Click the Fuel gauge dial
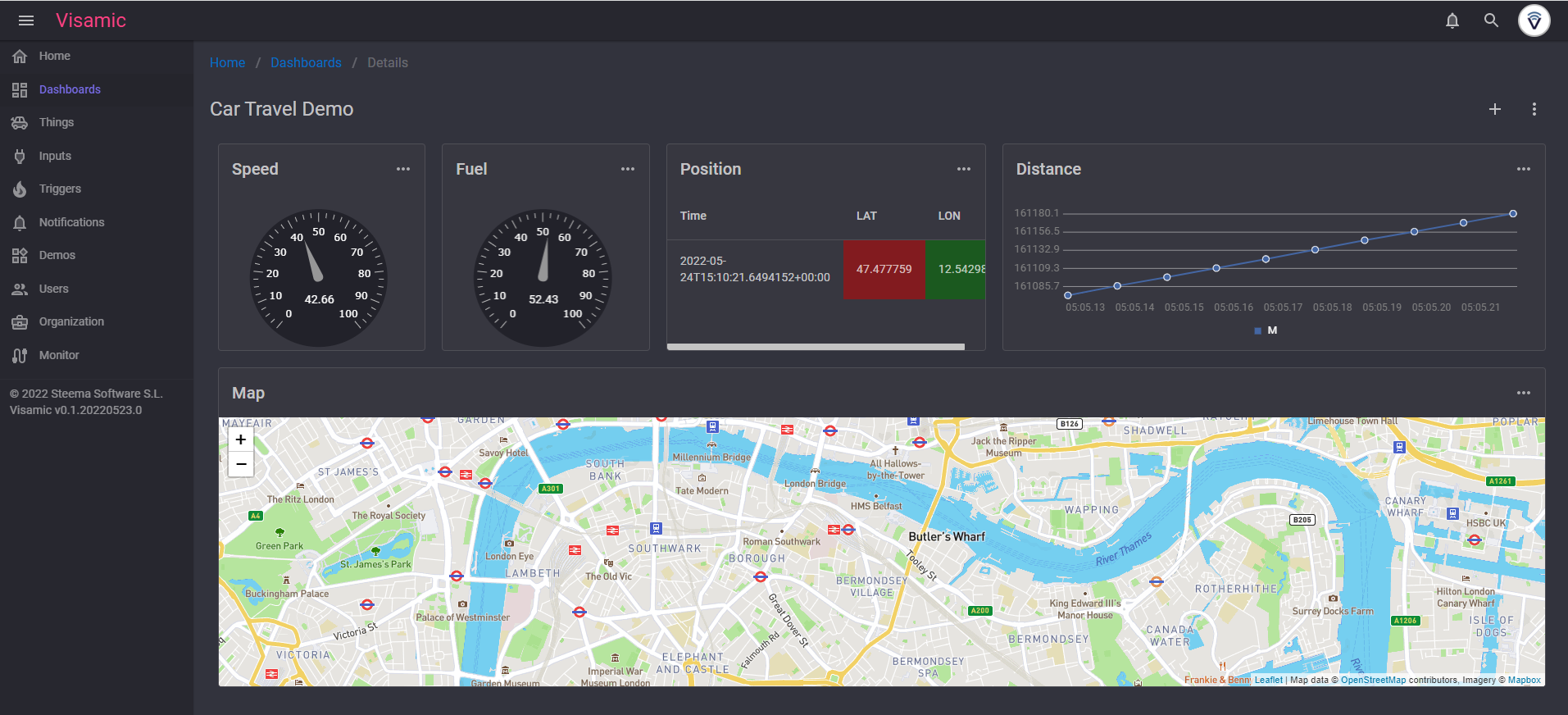The height and width of the screenshot is (715, 1568). pos(543,278)
